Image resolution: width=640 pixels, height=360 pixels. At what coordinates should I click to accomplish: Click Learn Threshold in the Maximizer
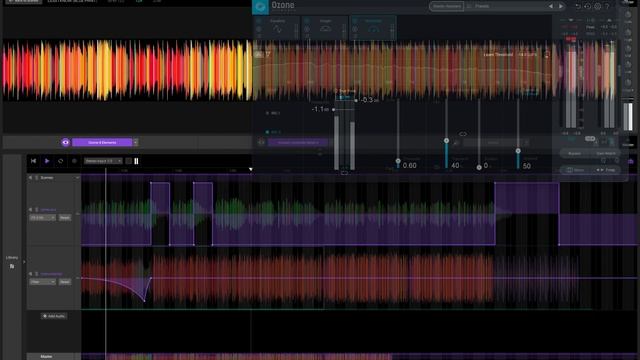(498, 54)
